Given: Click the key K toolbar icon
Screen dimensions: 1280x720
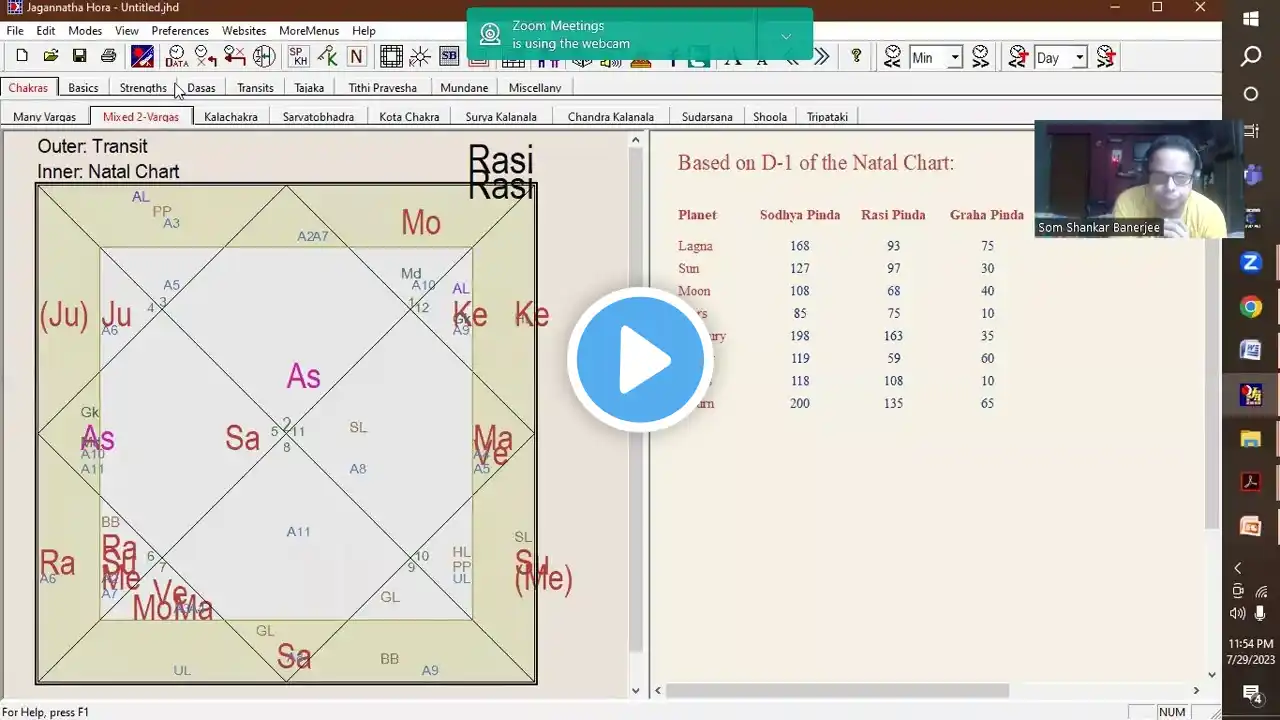Looking at the screenshot, I should pyautogui.click(x=327, y=56).
